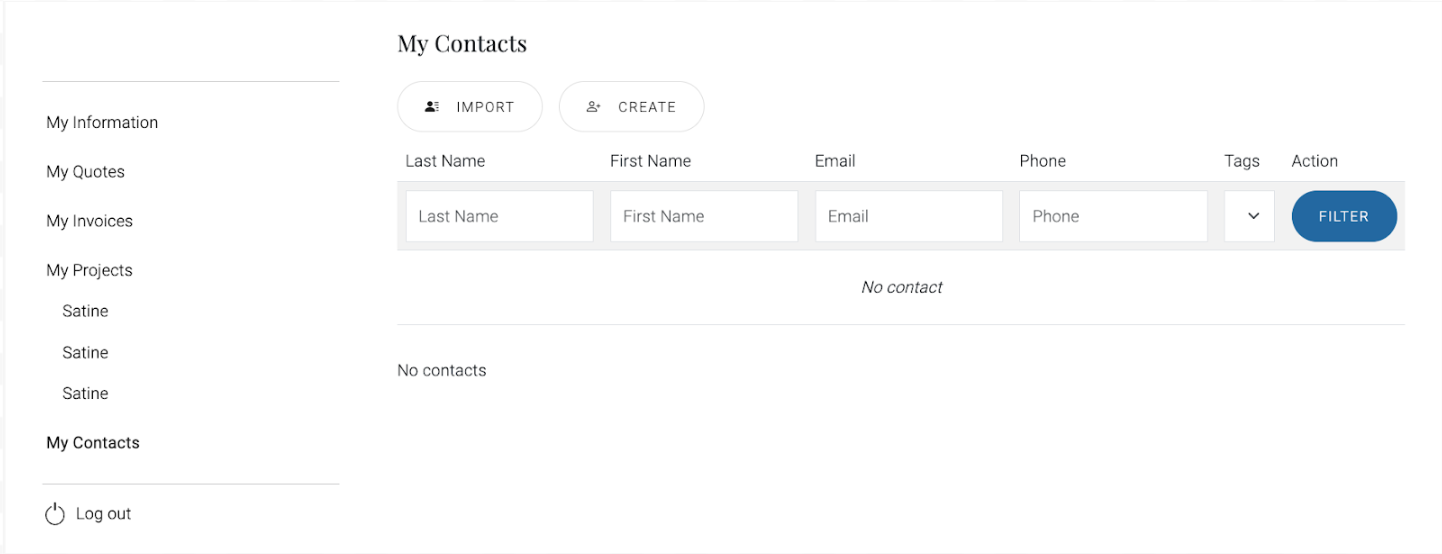Focus the First Name filter field
This screenshot has width=1442, height=554.
coord(704,216)
